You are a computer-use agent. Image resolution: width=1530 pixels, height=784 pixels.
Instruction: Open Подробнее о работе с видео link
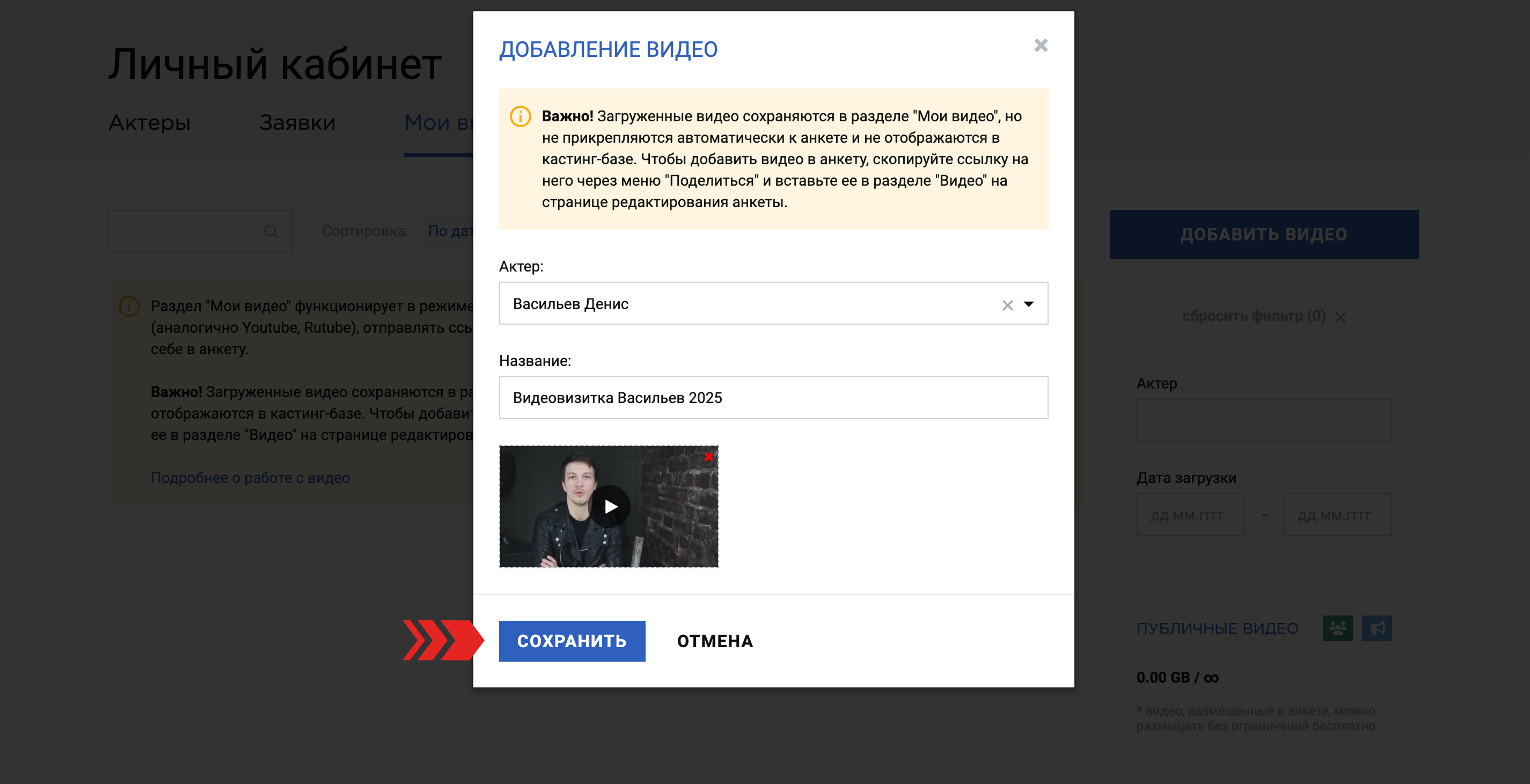[x=250, y=478]
